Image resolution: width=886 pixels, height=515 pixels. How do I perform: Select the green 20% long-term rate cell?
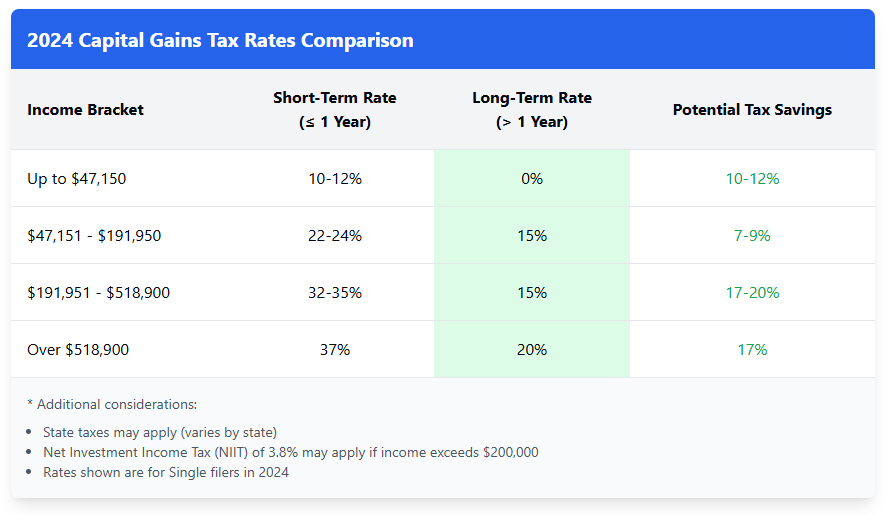click(532, 350)
